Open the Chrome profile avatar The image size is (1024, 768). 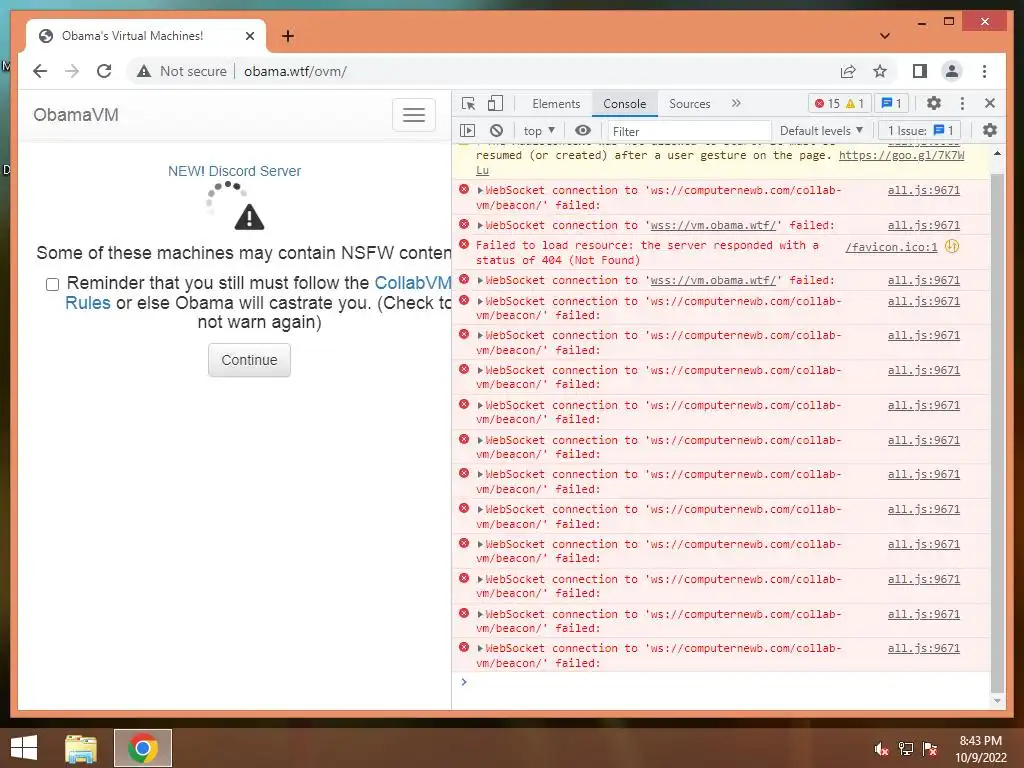(x=952, y=71)
